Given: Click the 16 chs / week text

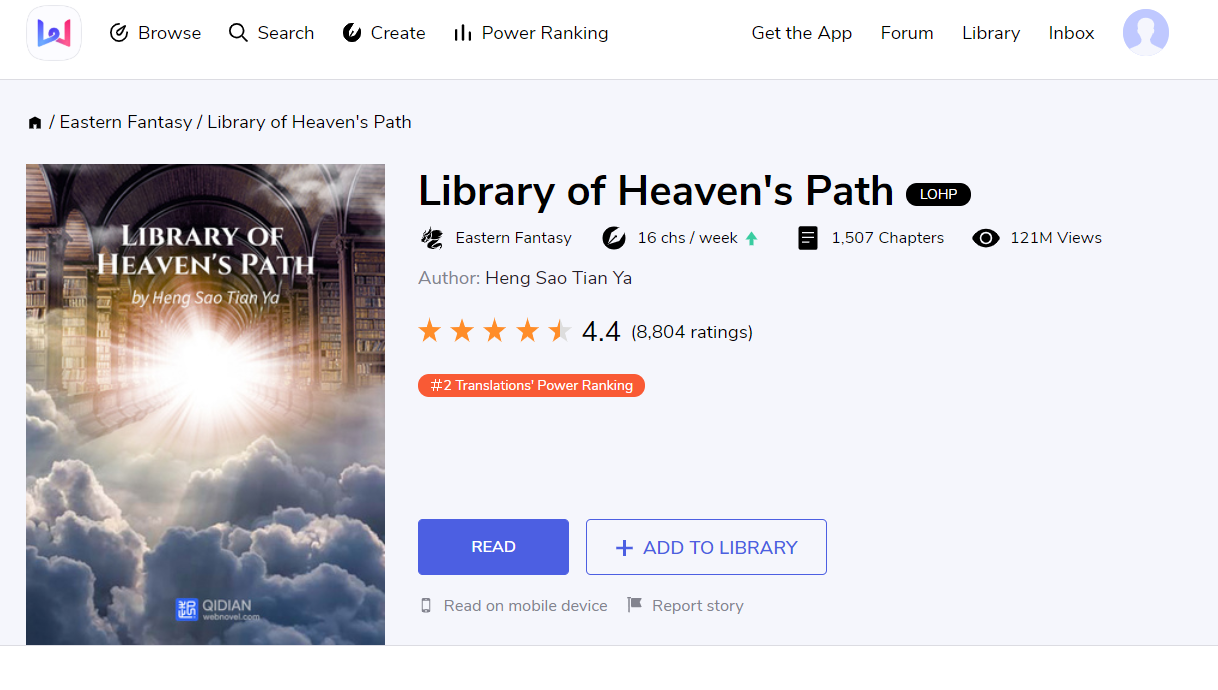Looking at the screenshot, I should point(687,238).
